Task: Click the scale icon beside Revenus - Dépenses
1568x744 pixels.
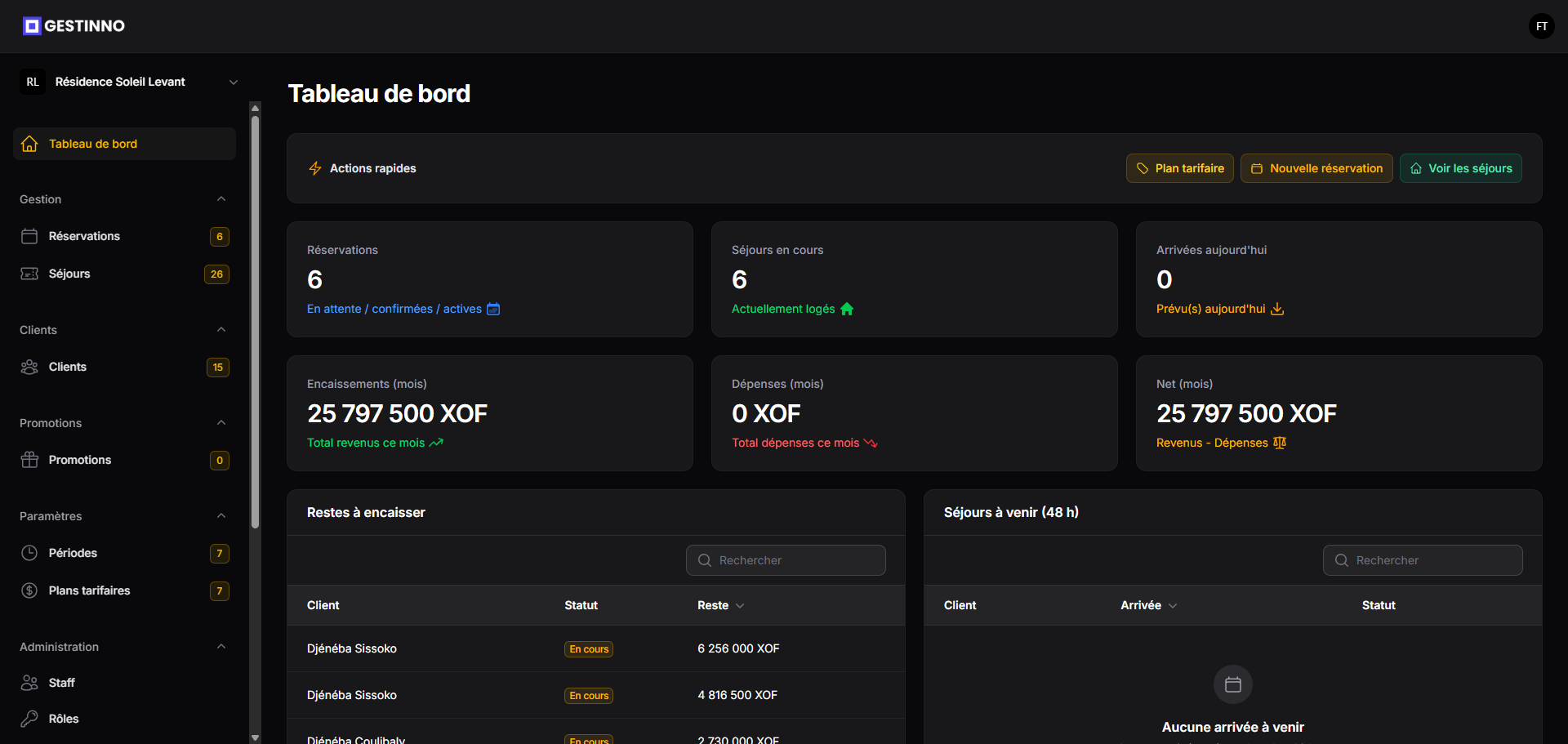Action: click(x=1280, y=443)
